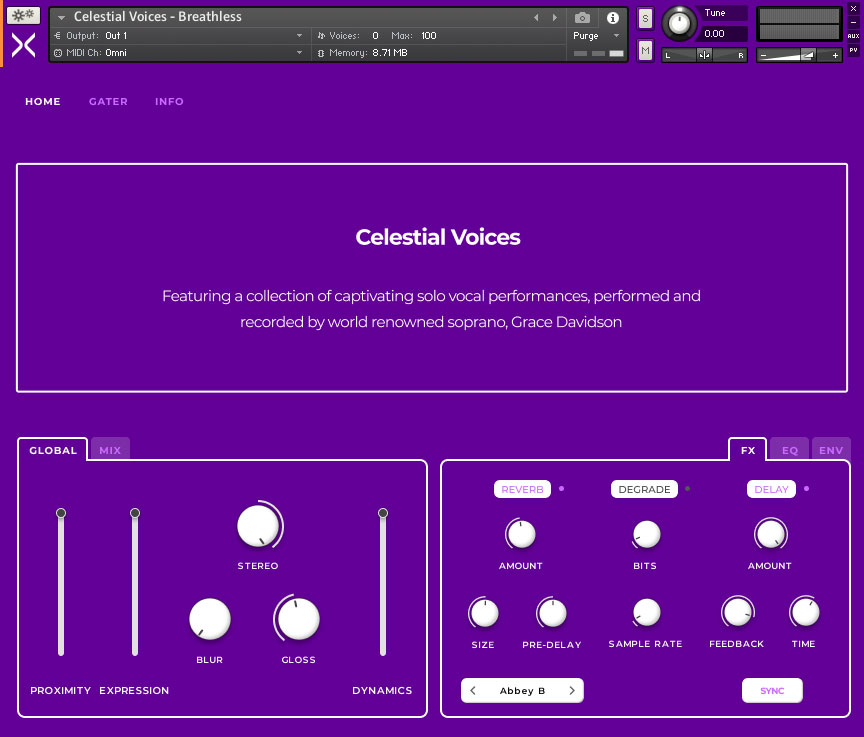Click the Abbey B reverb selector

coord(522,691)
